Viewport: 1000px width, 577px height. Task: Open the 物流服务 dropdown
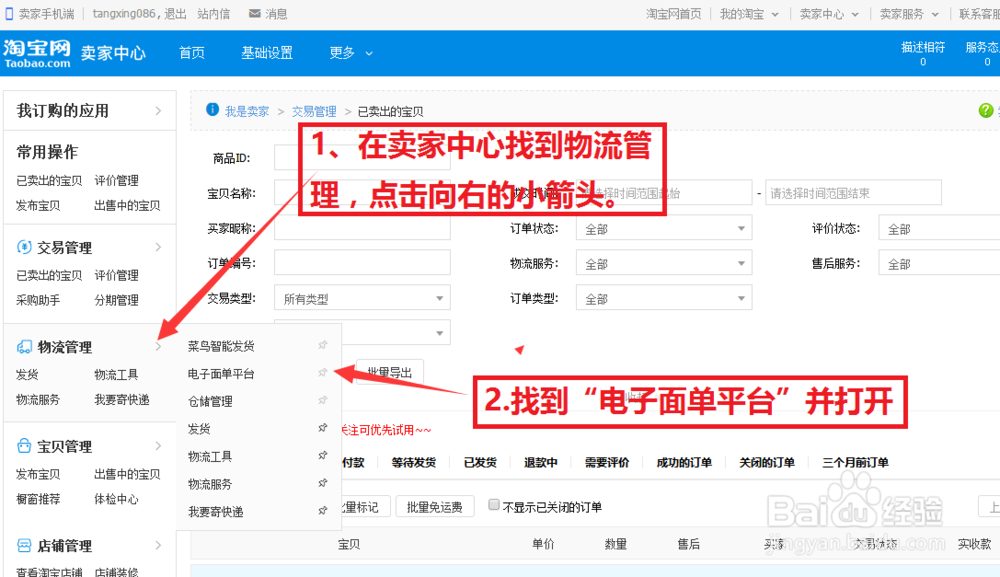point(664,263)
